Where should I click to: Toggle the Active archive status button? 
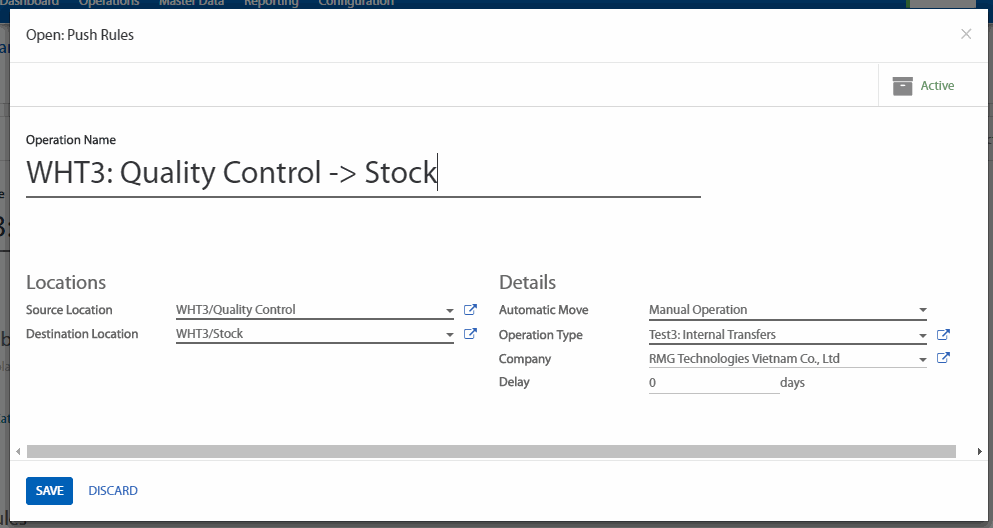(923, 86)
